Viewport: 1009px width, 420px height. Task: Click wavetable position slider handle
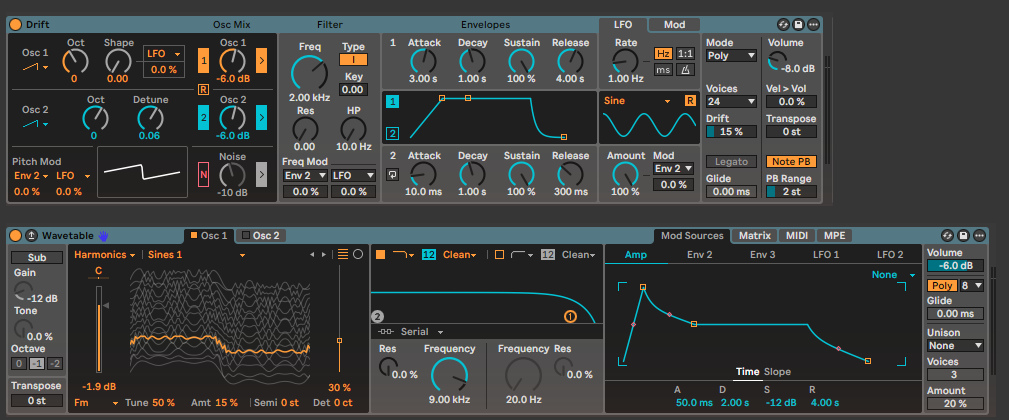coord(339,340)
